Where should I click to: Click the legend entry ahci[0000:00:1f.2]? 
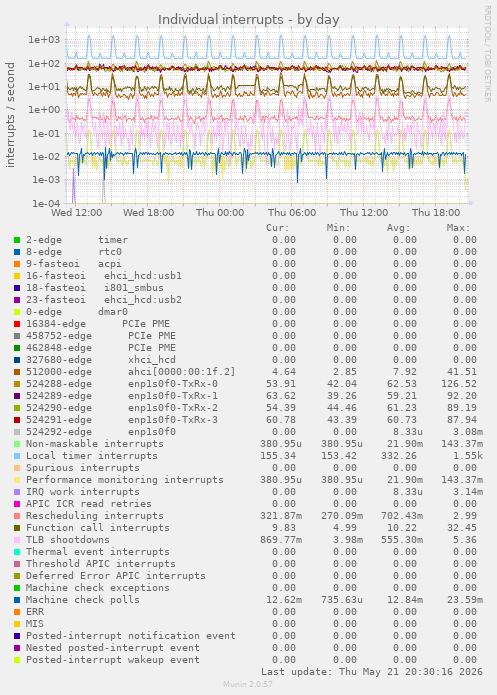point(182,372)
